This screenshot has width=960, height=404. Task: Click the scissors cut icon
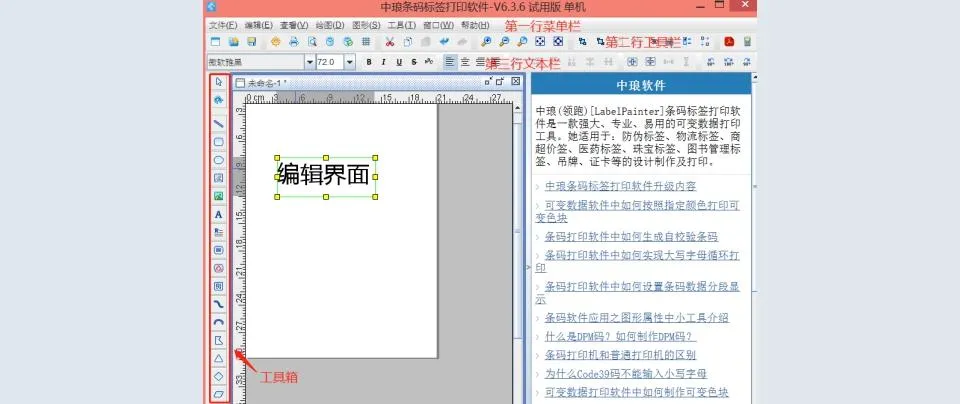coord(389,42)
